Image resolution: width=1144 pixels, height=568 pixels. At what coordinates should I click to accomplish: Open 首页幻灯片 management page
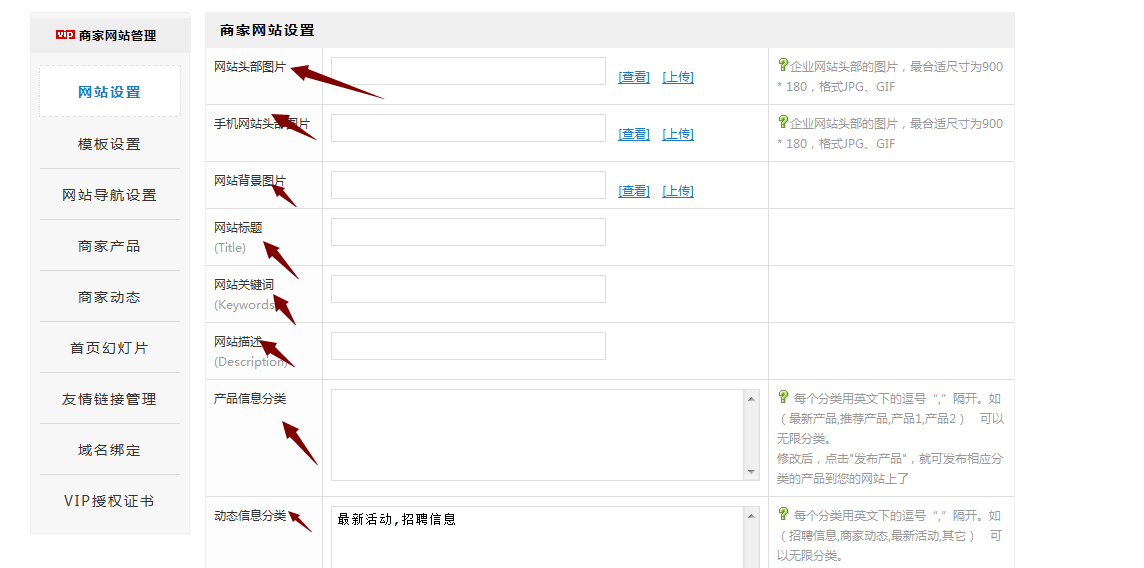pyautogui.click(x=110, y=348)
